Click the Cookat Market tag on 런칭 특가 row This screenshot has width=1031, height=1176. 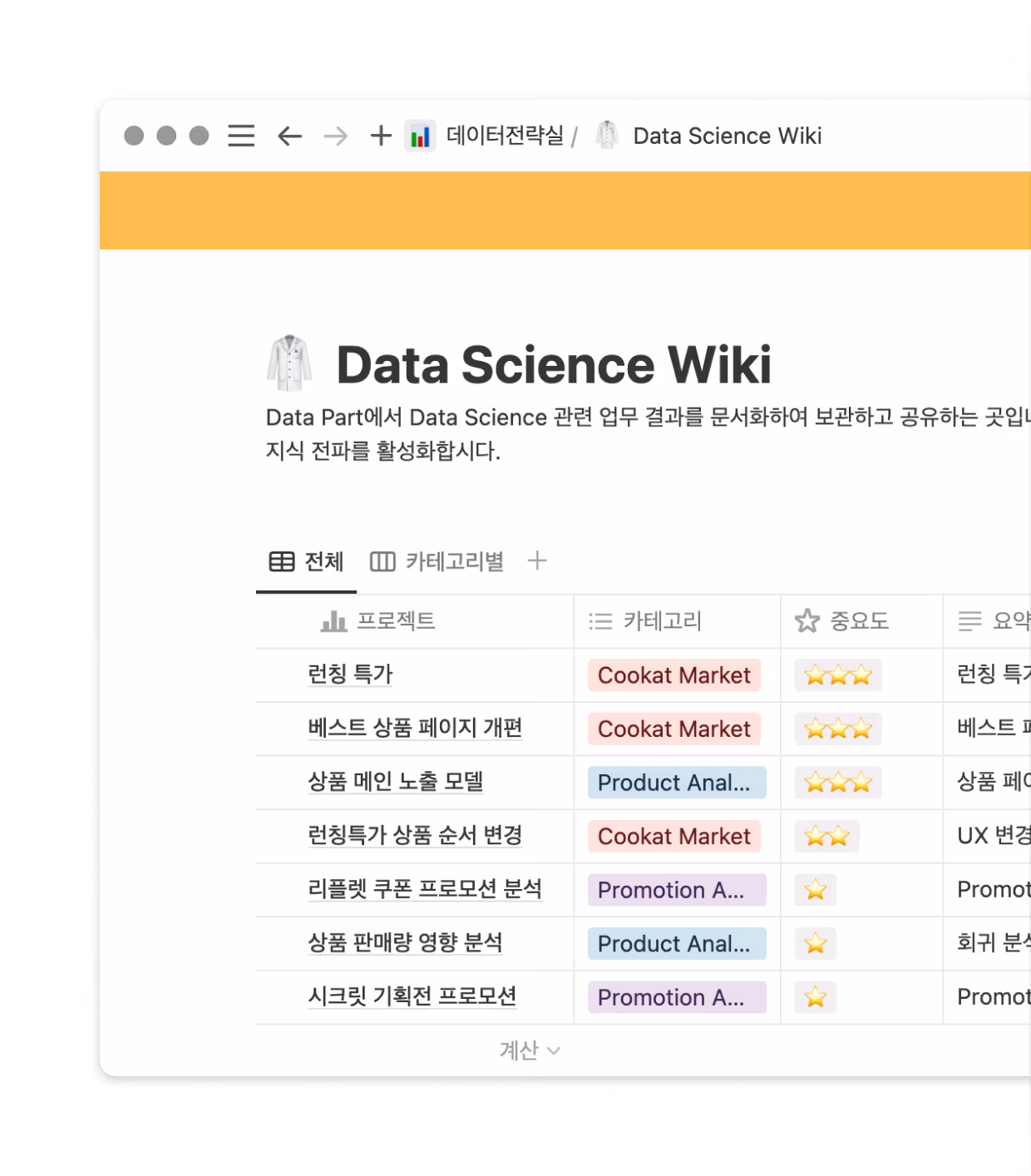click(674, 675)
